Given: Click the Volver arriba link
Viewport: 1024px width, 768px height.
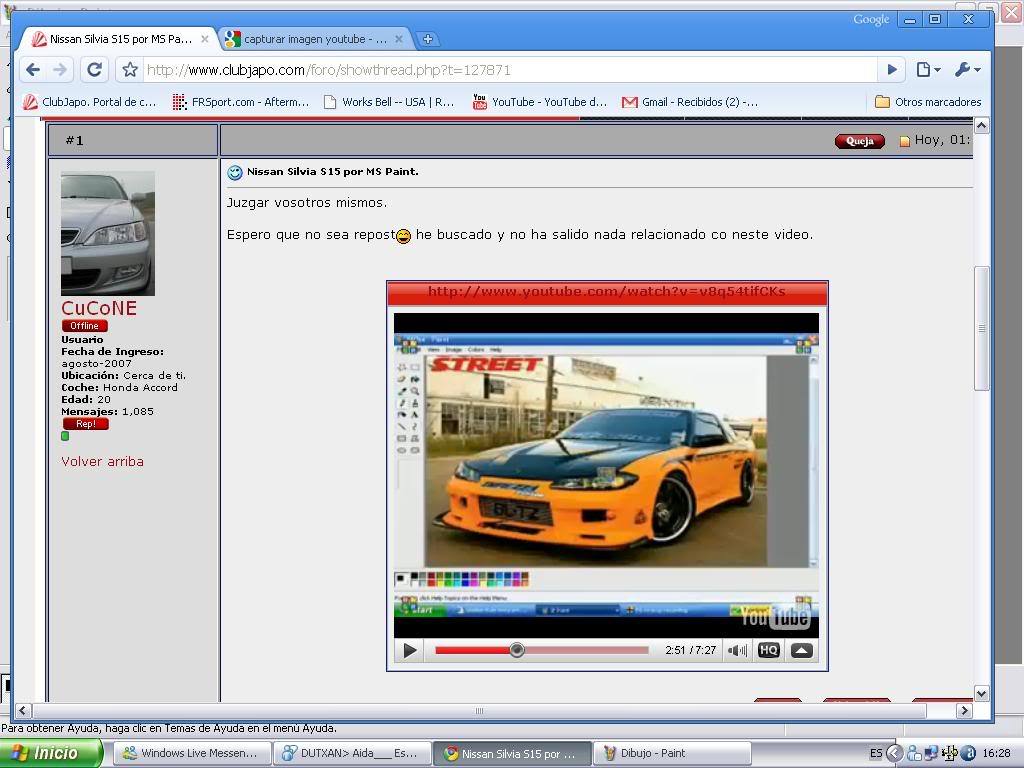Looking at the screenshot, I should coord(103,461).
